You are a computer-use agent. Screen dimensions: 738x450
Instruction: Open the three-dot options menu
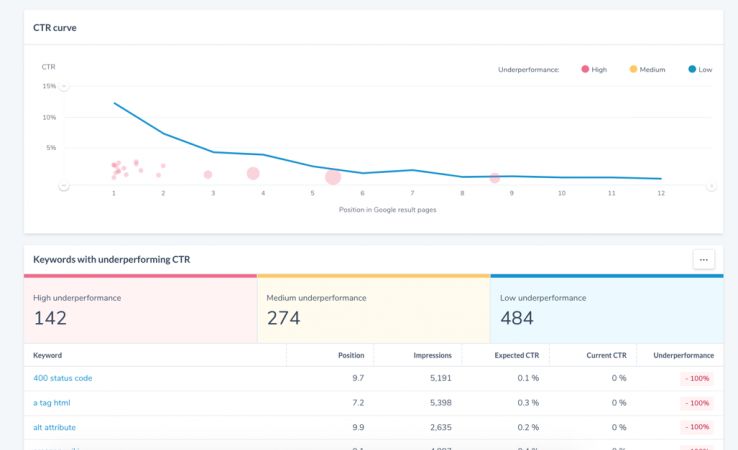[704, 259]
